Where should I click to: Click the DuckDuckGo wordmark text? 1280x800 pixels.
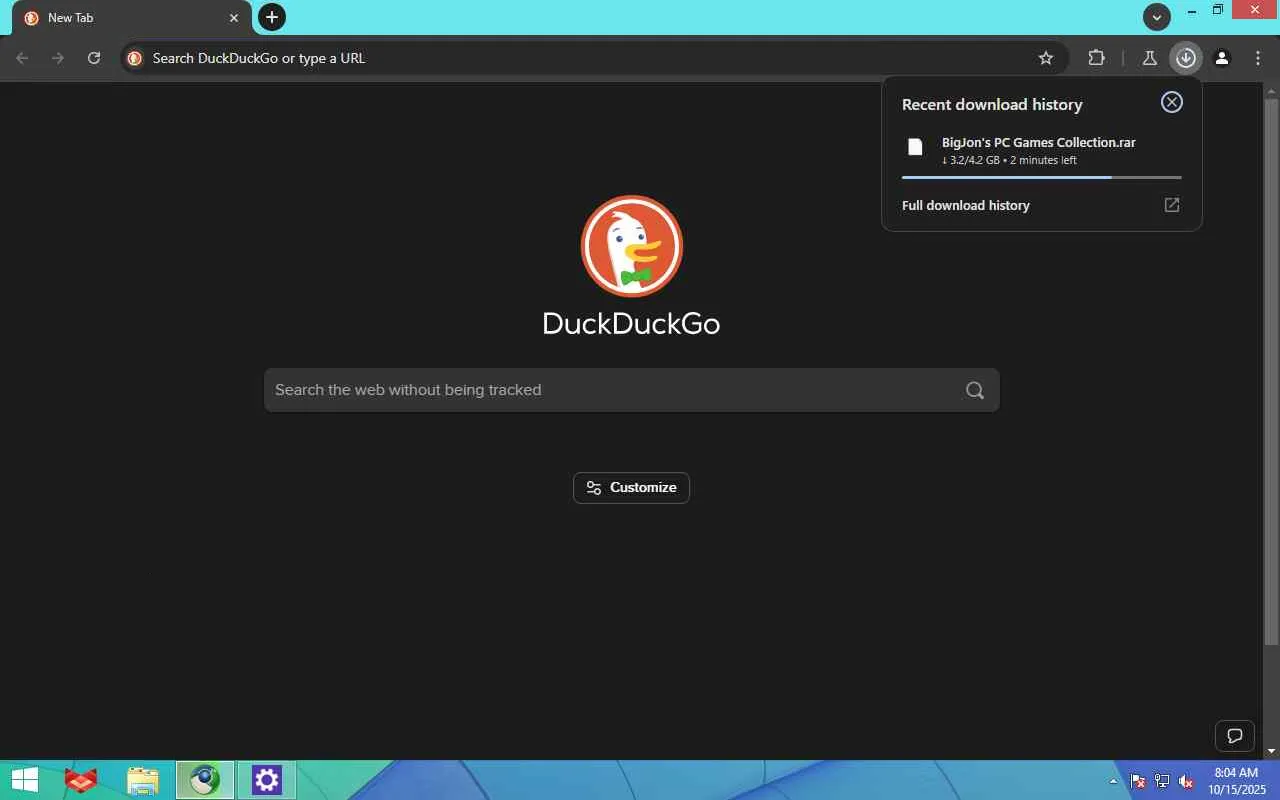[631, 324]
